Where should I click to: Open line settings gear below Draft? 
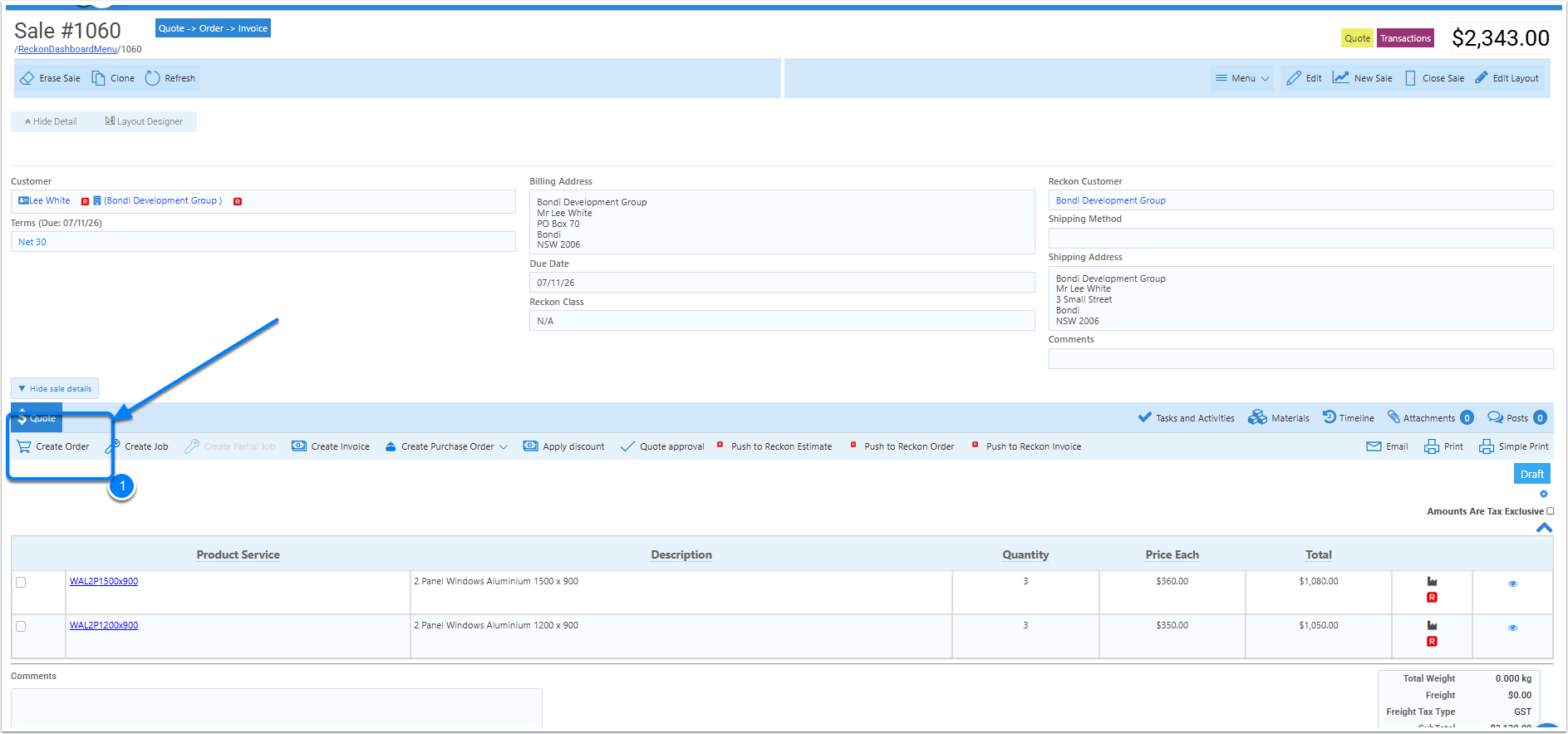(x=1544, y=494)
